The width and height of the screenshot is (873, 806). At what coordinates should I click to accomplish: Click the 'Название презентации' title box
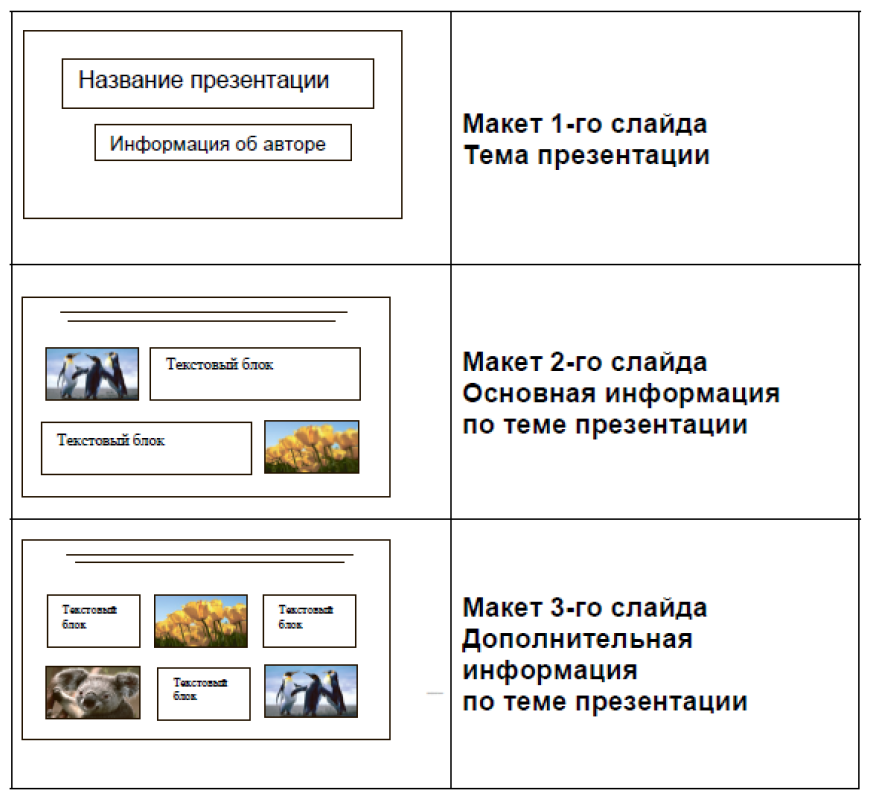pos(218,83)
